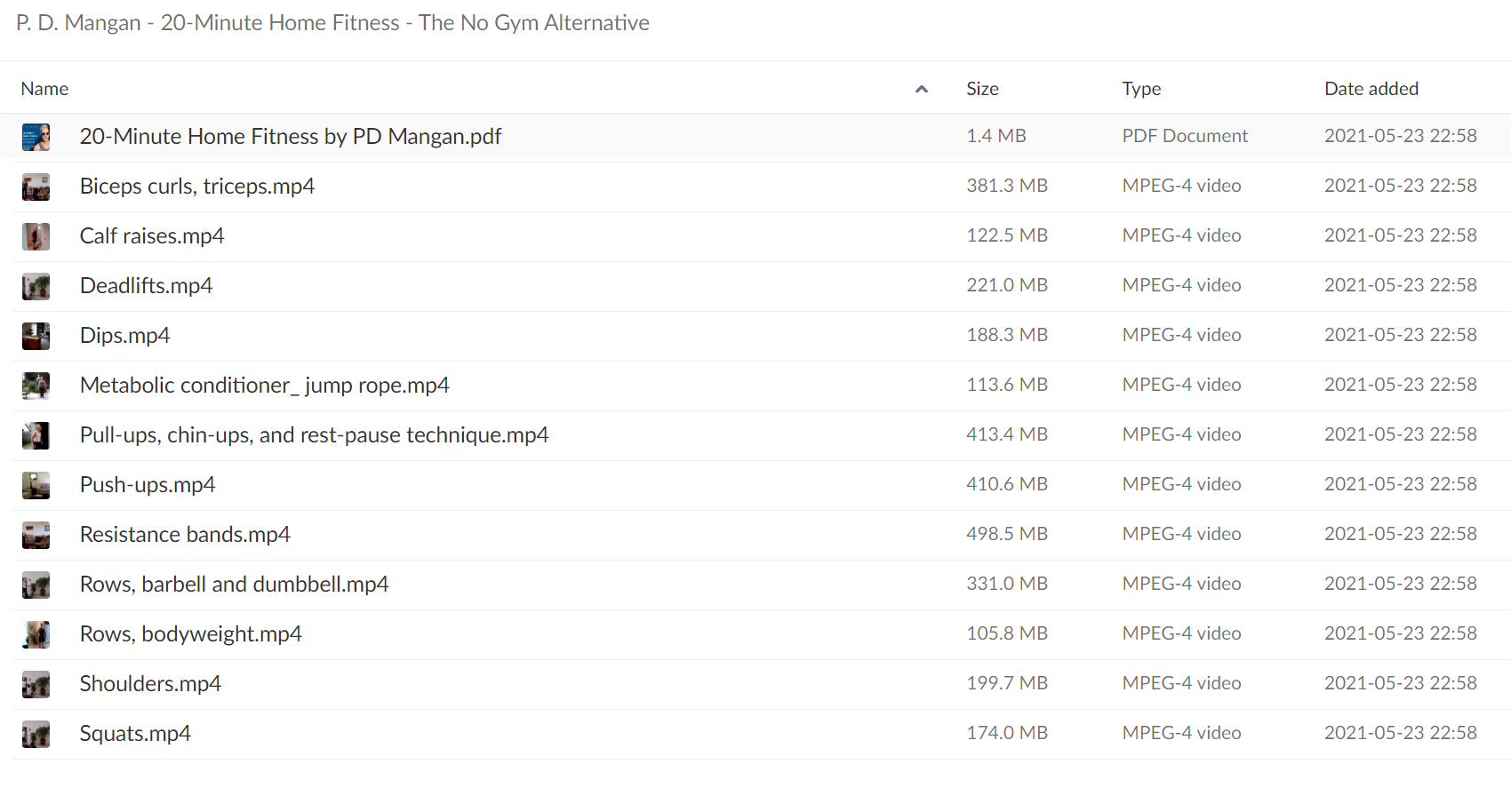
Task: Open Rows, barbell and dumbbell.mp4
Action: click(x=235, y=584)
